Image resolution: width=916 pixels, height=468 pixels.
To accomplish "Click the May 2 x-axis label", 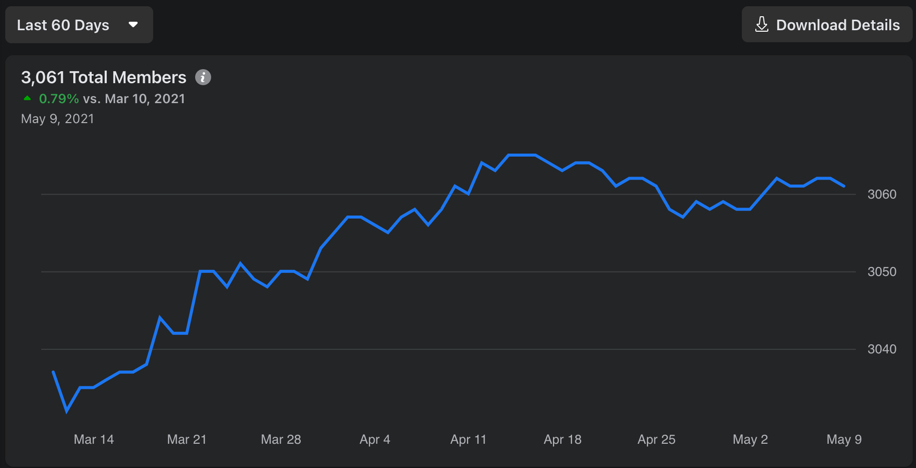I will click(750, 440).
